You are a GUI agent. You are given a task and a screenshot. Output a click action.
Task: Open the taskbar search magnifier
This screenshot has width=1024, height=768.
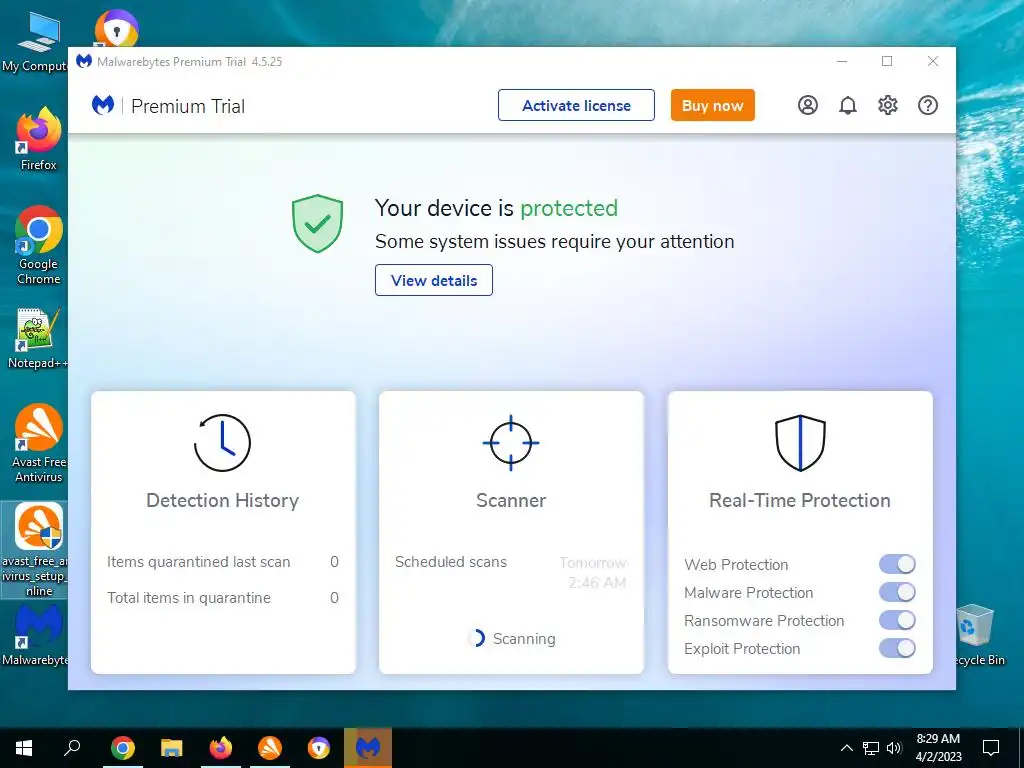[72, 748]
